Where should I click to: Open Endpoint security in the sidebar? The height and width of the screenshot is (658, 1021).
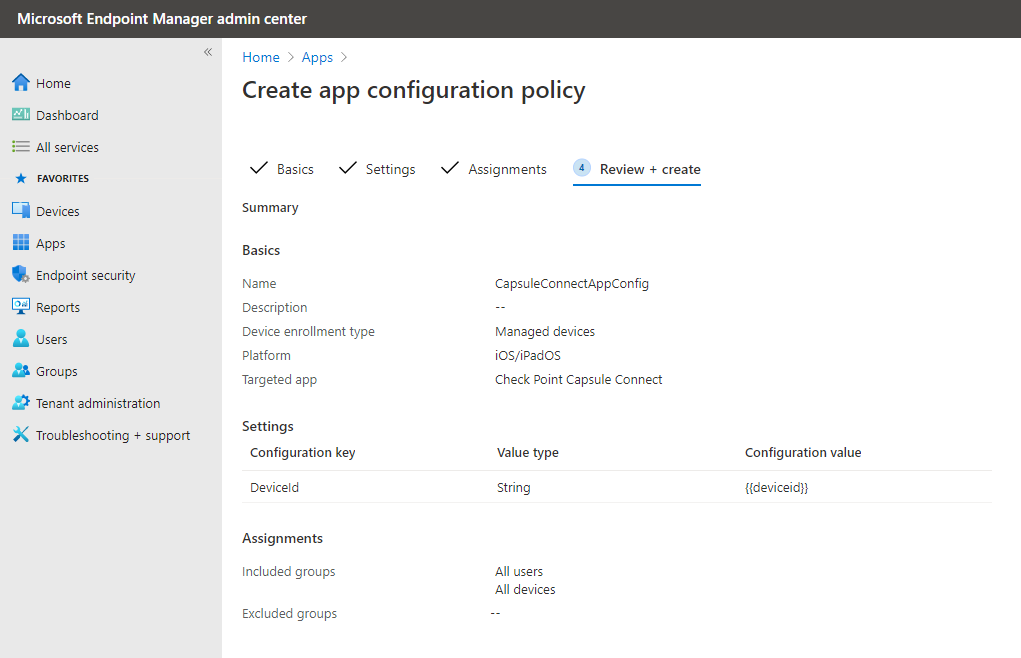pyautogui.click(x=85, y=275)
